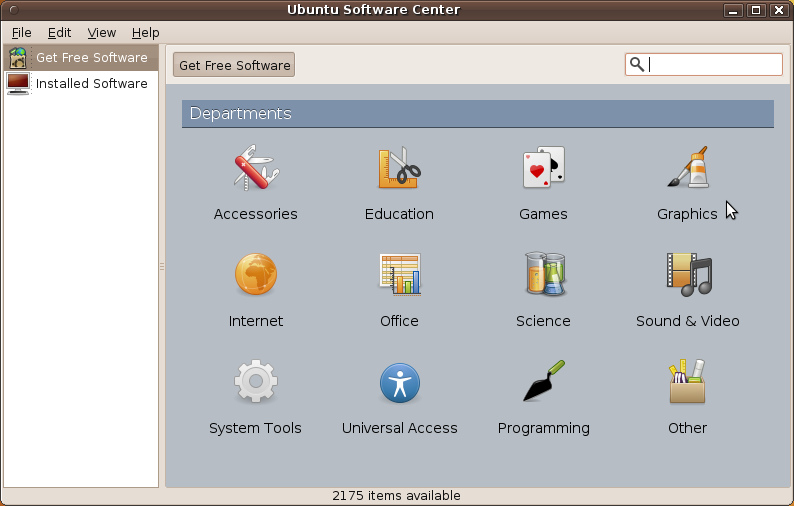The image size is (794, 506).
Task: Click the Office label
Action: [400, 321]
